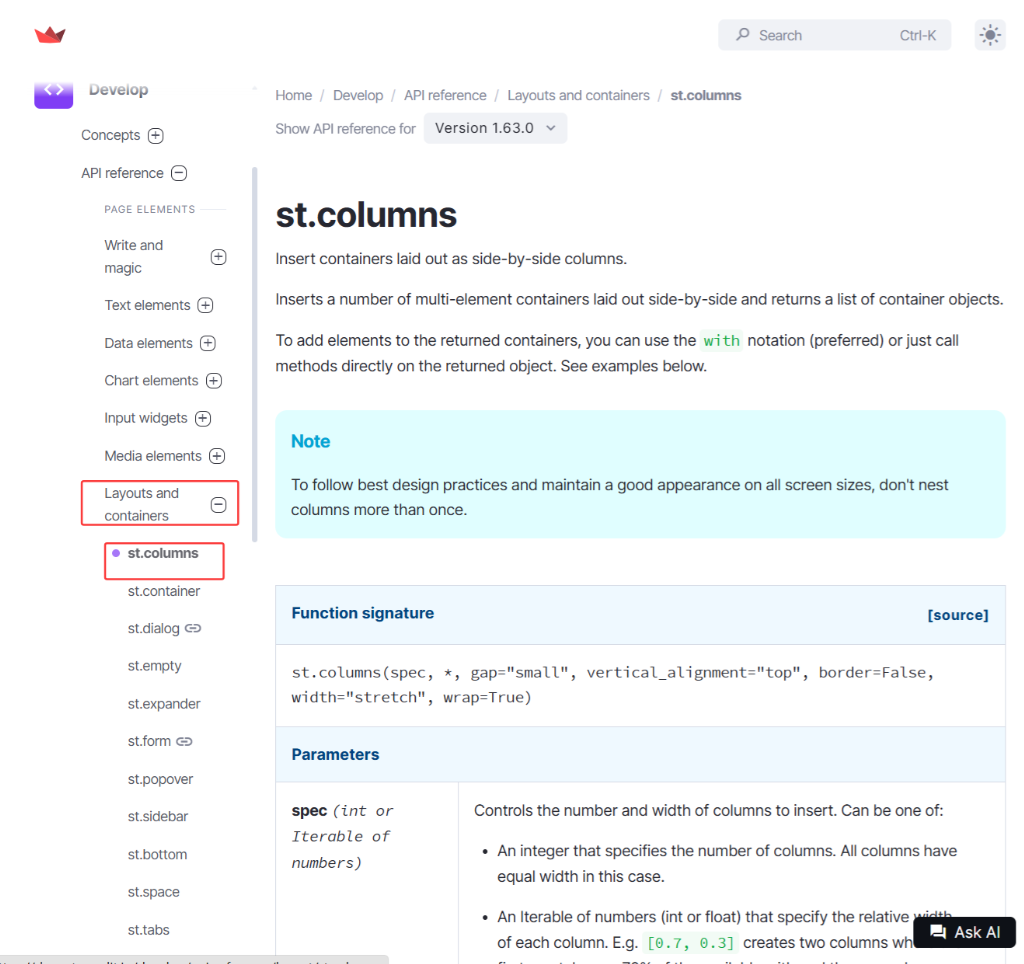This screenshot has height=964, width=1024.
Task: Click the Ctrl-K shortcut hint
Action: click(x=918, y=35)
